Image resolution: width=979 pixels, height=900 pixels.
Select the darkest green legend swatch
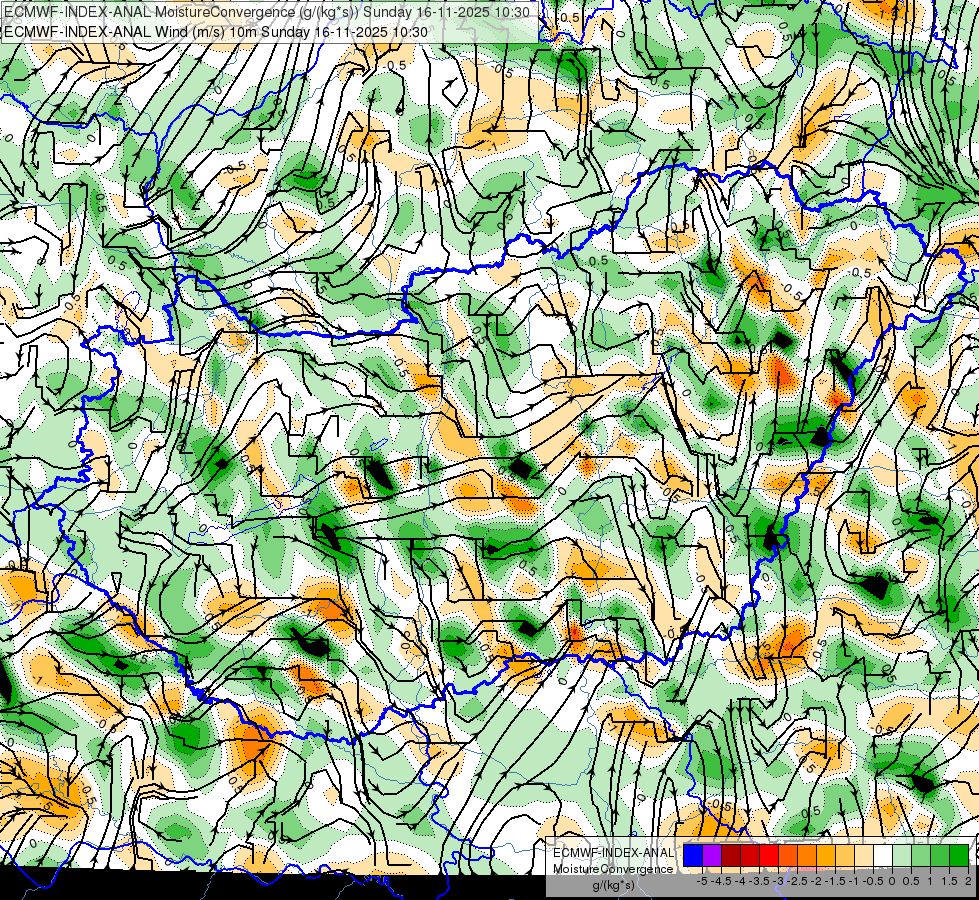coord(959,855)
